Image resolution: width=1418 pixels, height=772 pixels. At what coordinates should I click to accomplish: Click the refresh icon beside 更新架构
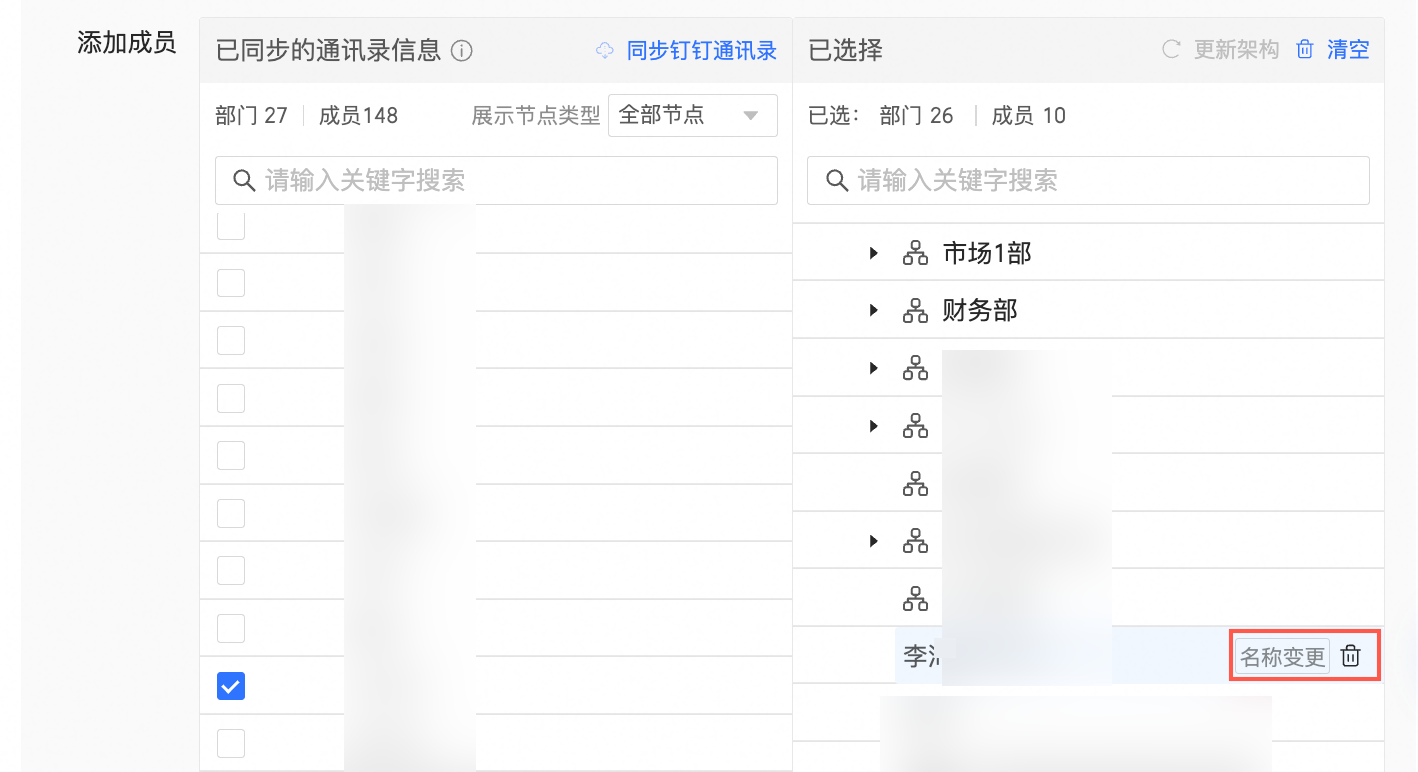coord(1171,49)
